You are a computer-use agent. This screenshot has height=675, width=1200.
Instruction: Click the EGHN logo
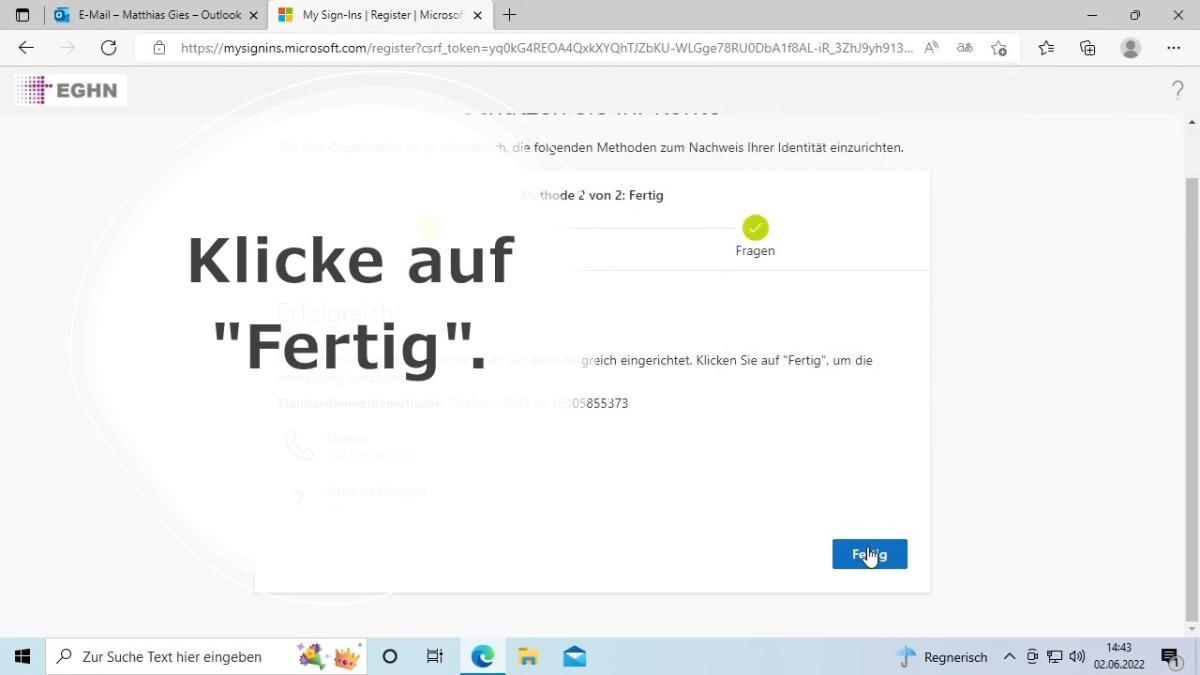point(70,90)
